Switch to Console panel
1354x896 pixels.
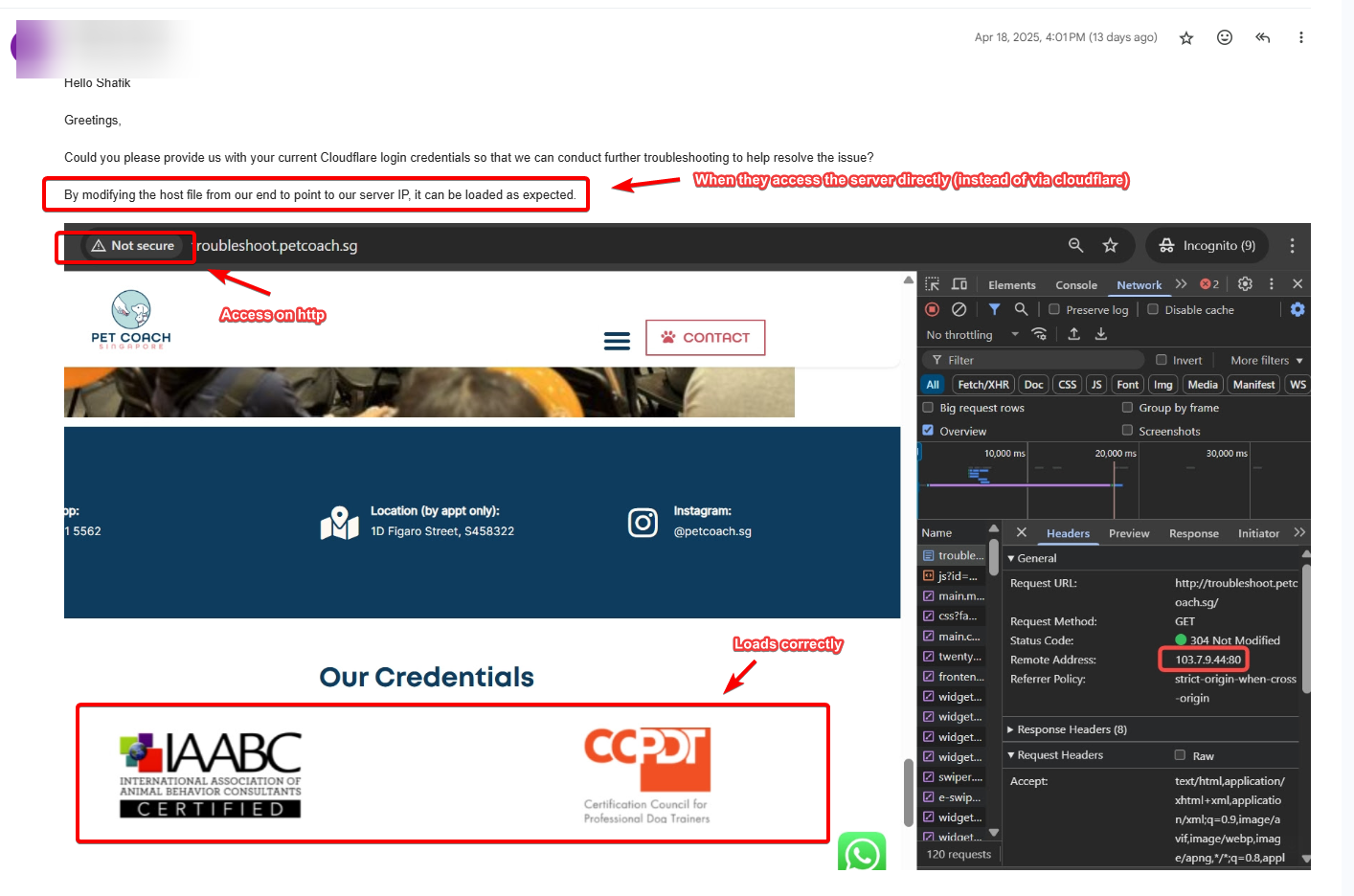pos(1076,285)
